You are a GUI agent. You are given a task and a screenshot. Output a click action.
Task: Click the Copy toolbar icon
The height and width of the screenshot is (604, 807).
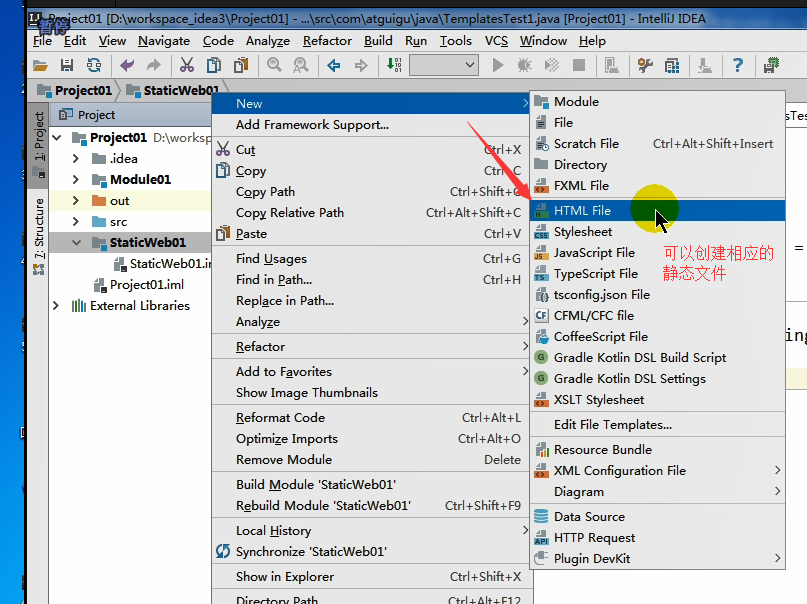point(214,65)
